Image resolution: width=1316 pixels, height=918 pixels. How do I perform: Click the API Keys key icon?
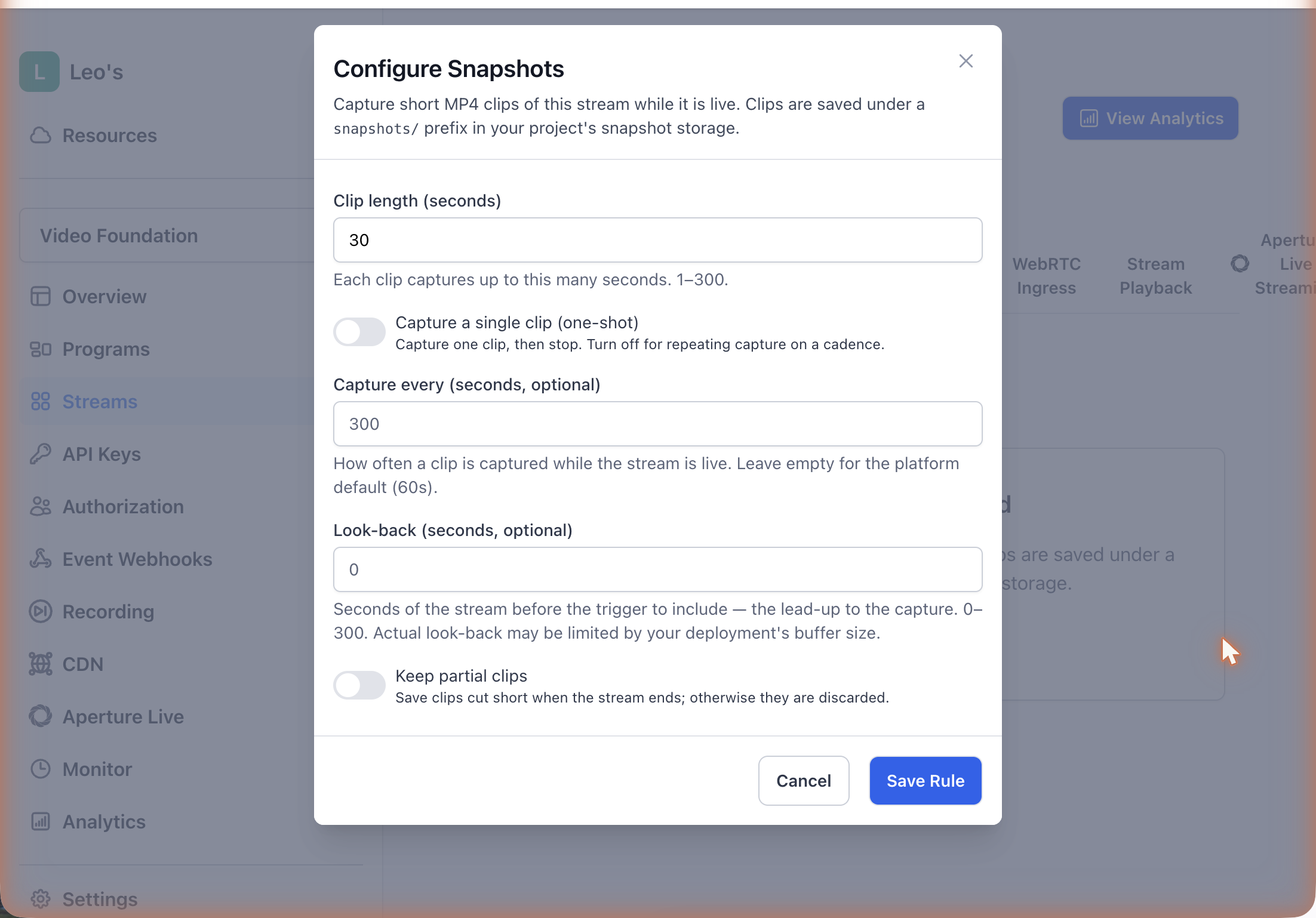point(41,454)
